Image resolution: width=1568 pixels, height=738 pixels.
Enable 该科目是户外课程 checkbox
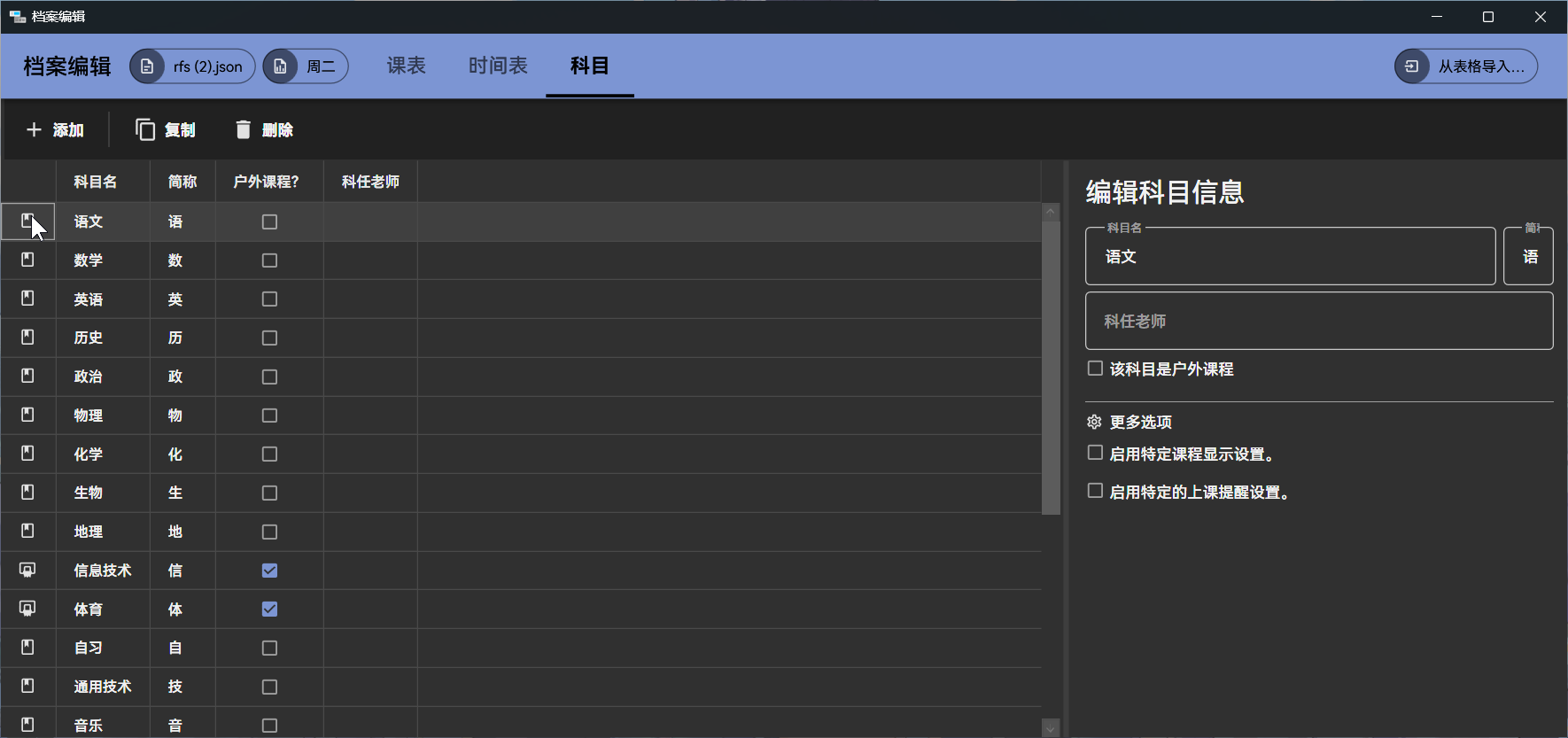[x=1096, y=369]
